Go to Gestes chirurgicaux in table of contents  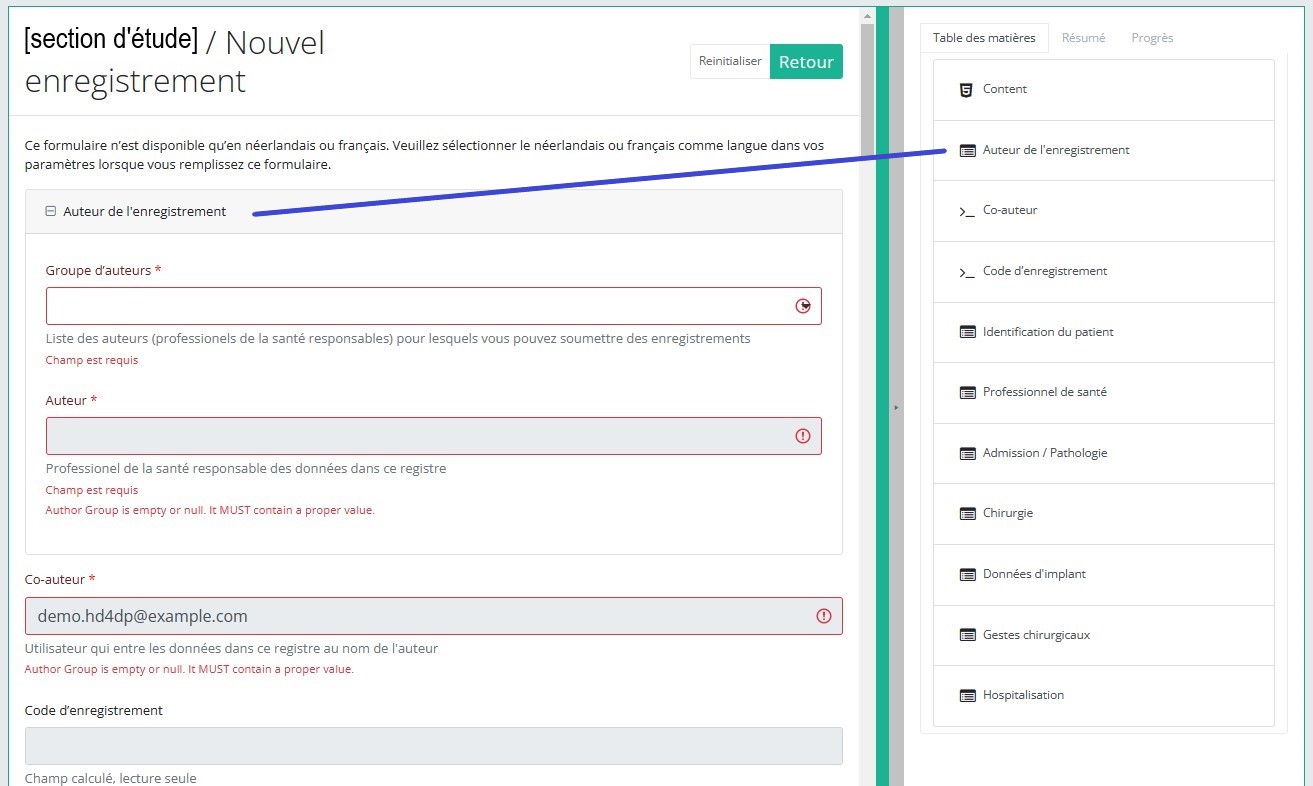1036,635
